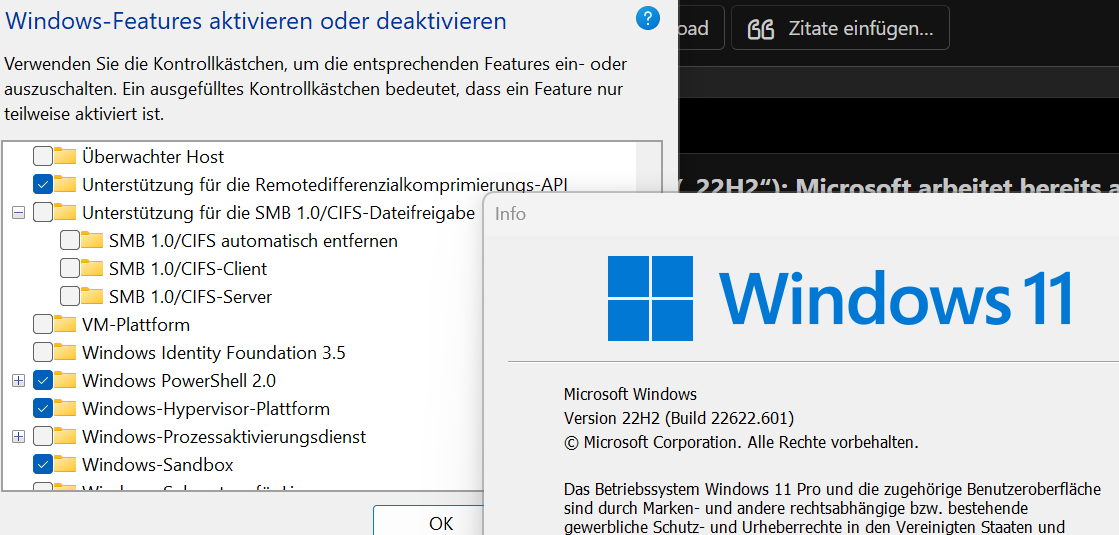Confirm feature changes with OK button
Screen dimensions: 1119x535
click(441, 522)
